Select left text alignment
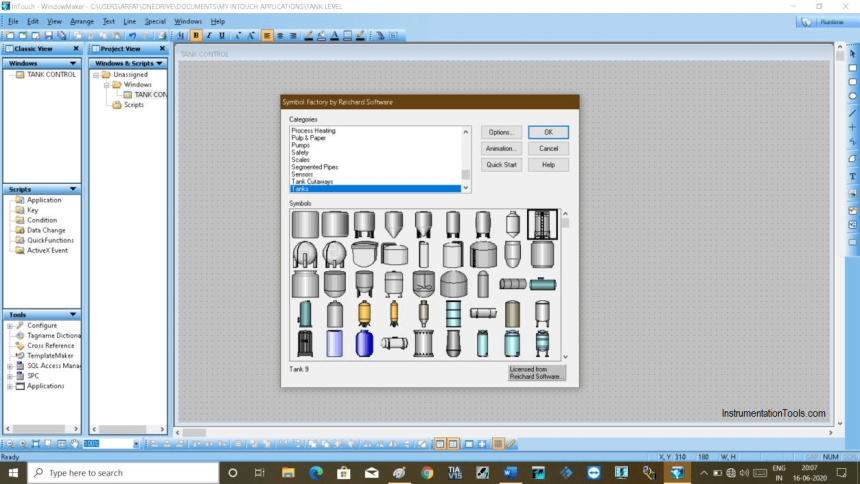This screenshot has height=484, width=860. [267, 36]
